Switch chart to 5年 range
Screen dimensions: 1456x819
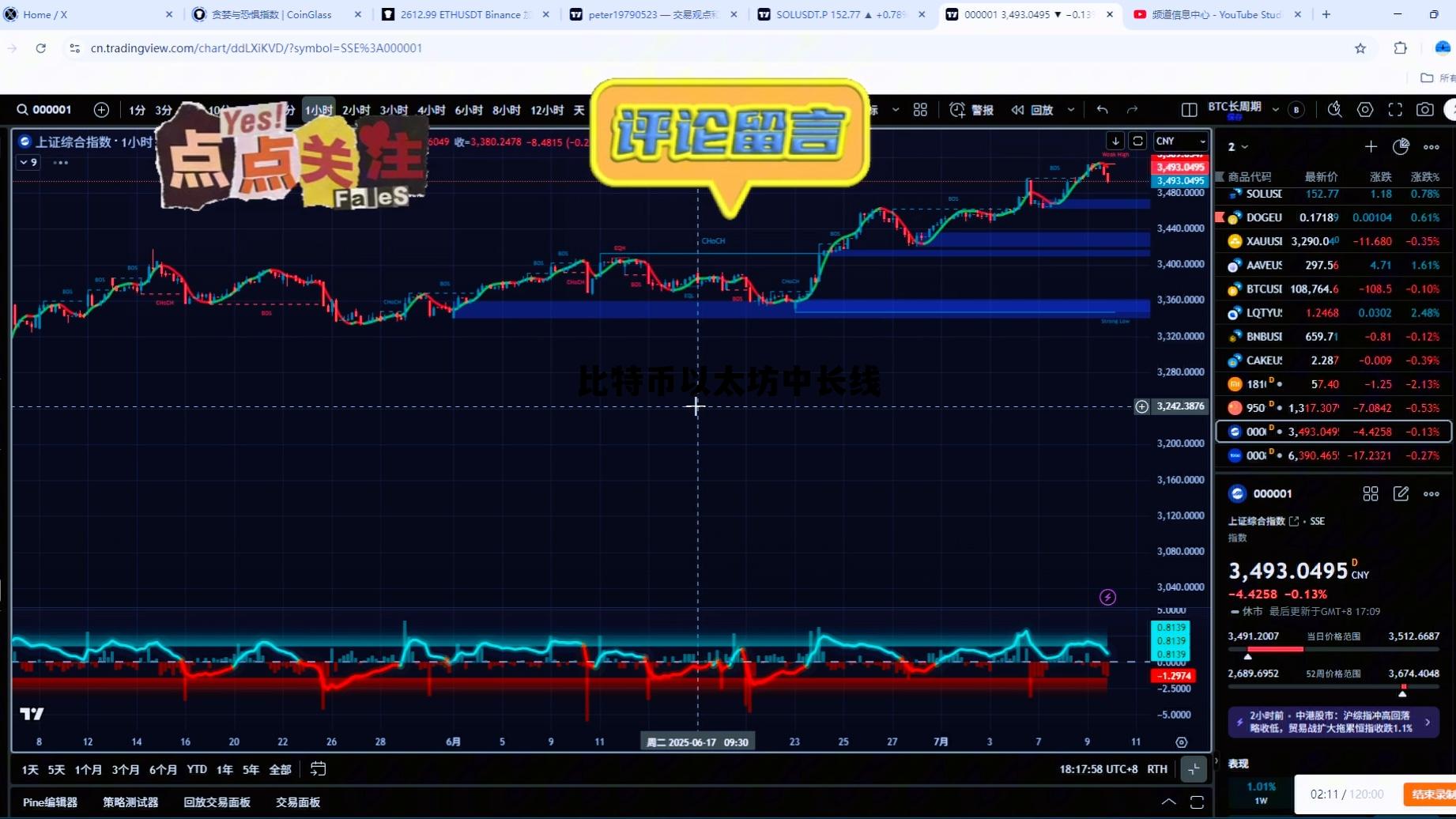pyautogui.click(x=250, y=768)
